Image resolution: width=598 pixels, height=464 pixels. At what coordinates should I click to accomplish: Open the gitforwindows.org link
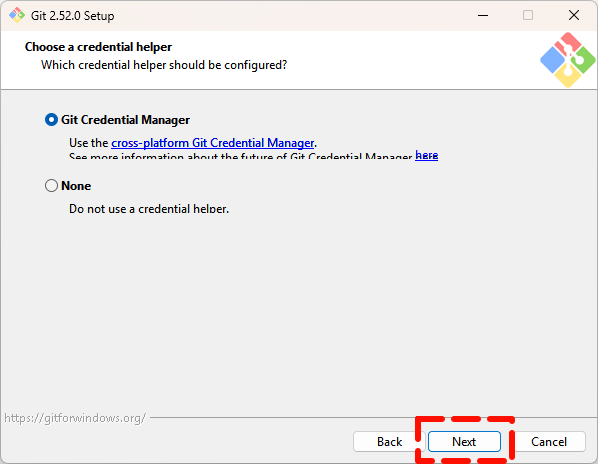click(x=75, y=418)
